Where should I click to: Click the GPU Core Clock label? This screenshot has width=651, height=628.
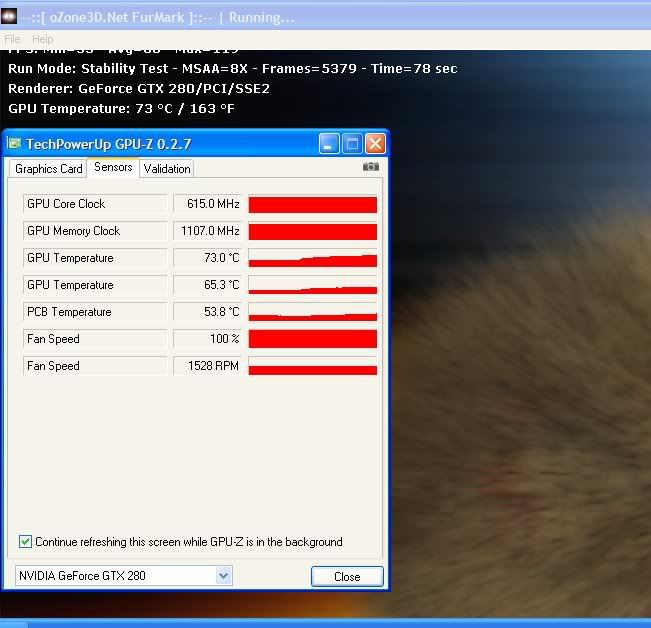click(x=95, y=204)
